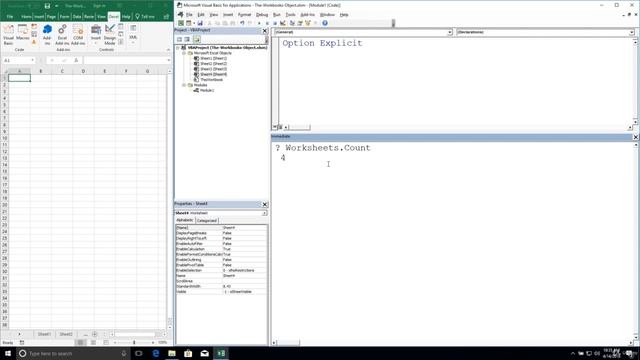Open the (Declarations) procedure dropdown
This screenshot has width=640, height=360.
631,32
